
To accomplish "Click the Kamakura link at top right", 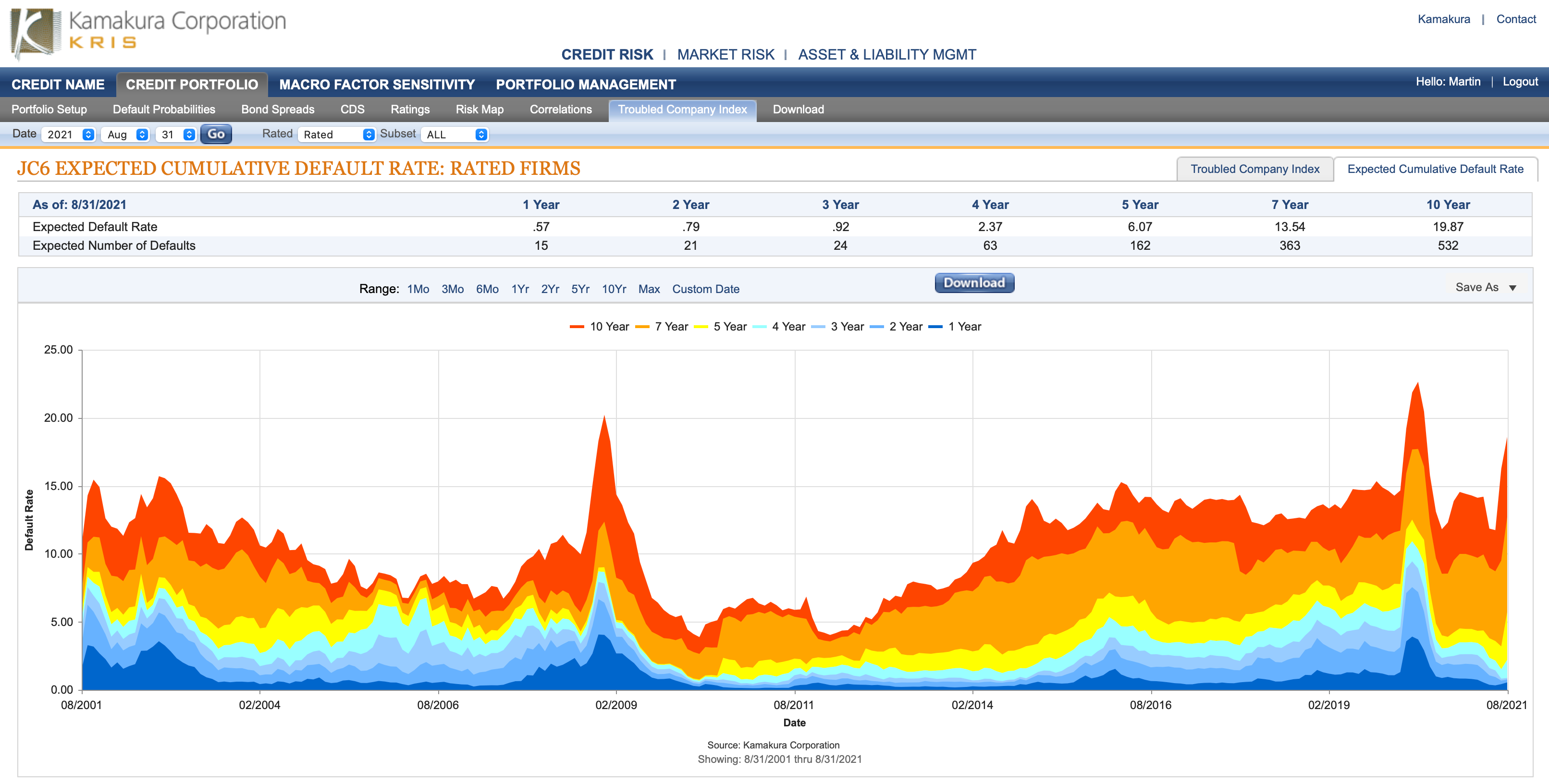I will [x=1443, y=19].
